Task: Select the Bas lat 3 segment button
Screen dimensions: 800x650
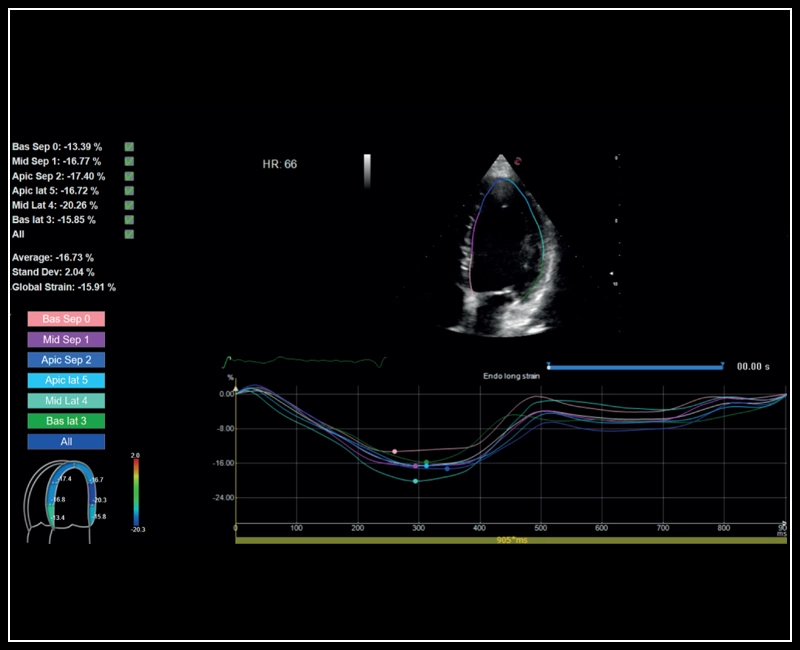Action: click(x=65, y=420)
